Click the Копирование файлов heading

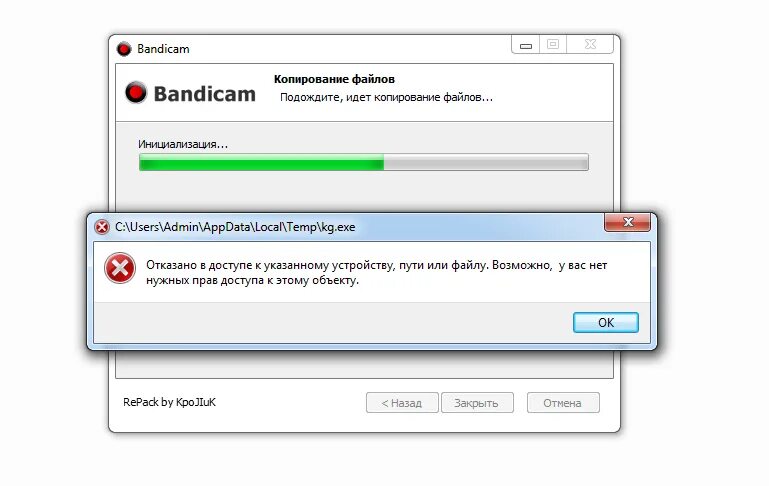click(x=334, y=79)
